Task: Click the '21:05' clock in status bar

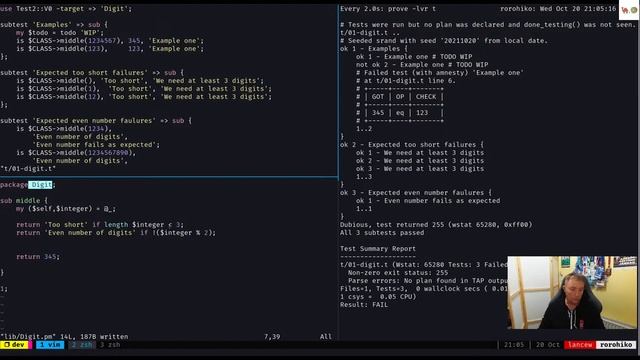Action: click(x=513, y=345)
